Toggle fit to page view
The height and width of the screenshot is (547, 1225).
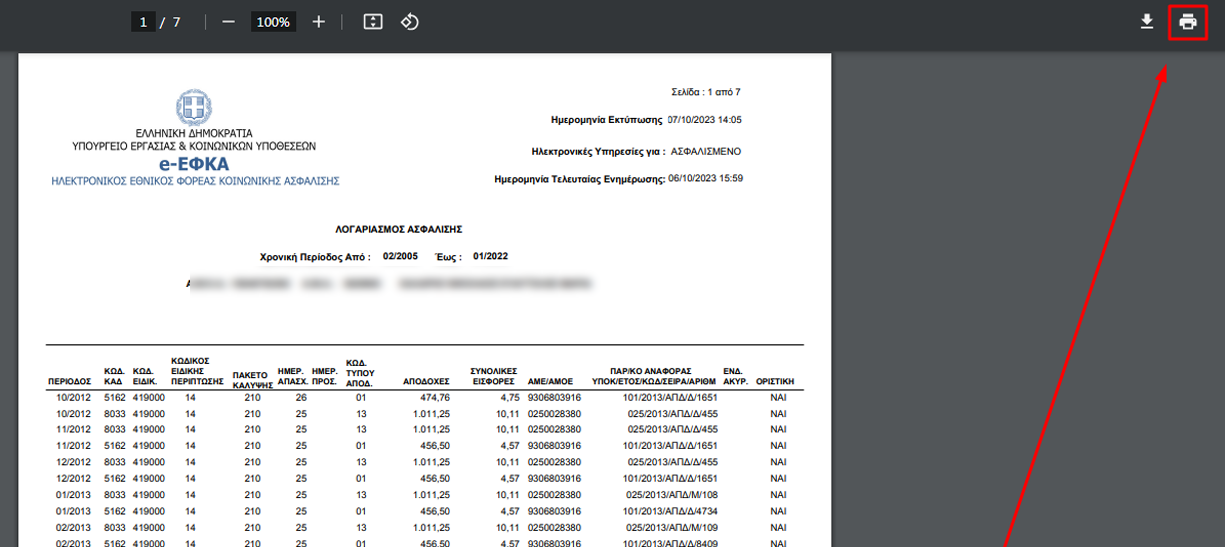click(x=373, y=22)
